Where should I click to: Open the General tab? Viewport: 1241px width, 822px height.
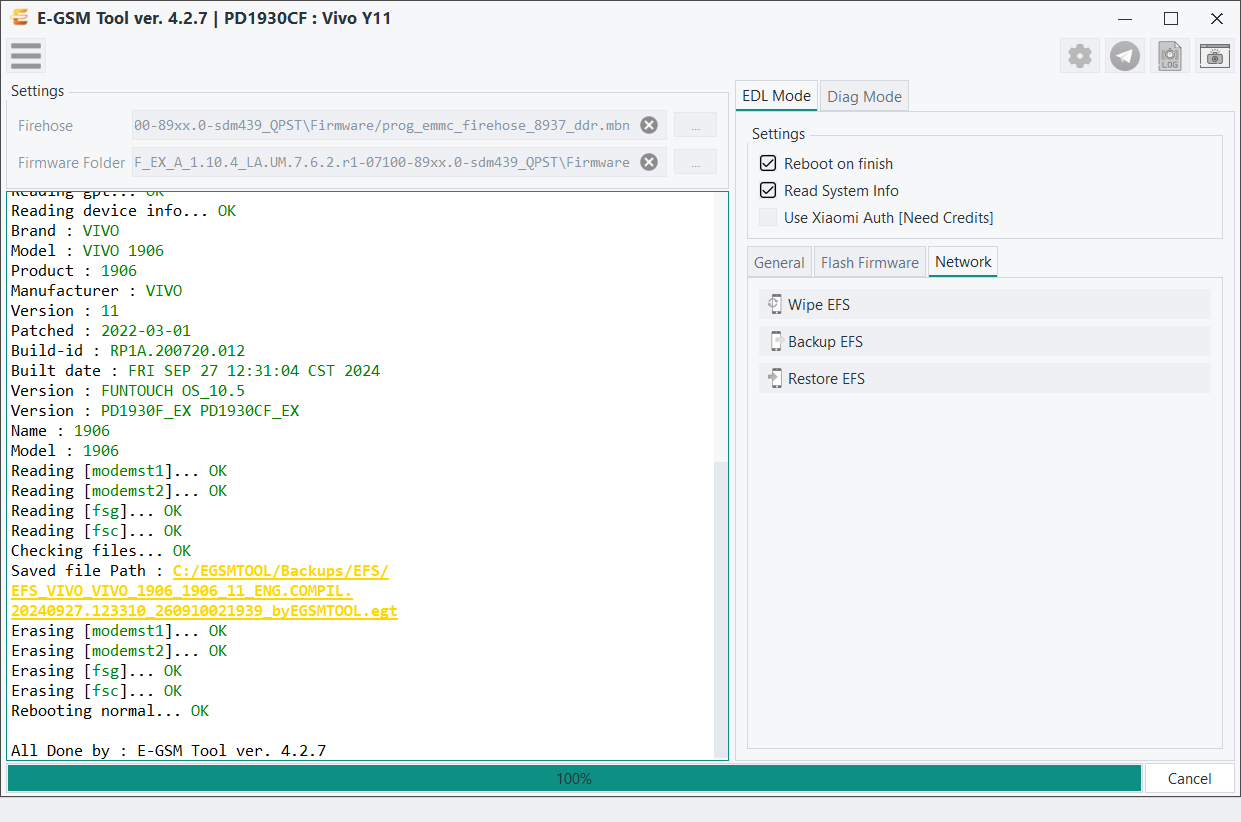click(779, 263)
